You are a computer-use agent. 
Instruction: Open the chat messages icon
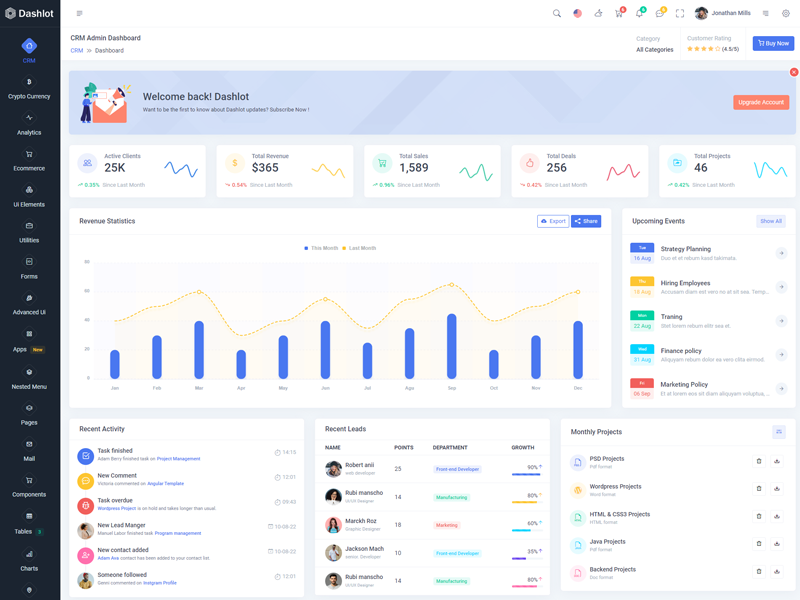pyautogui.click(x=660, y=13)
